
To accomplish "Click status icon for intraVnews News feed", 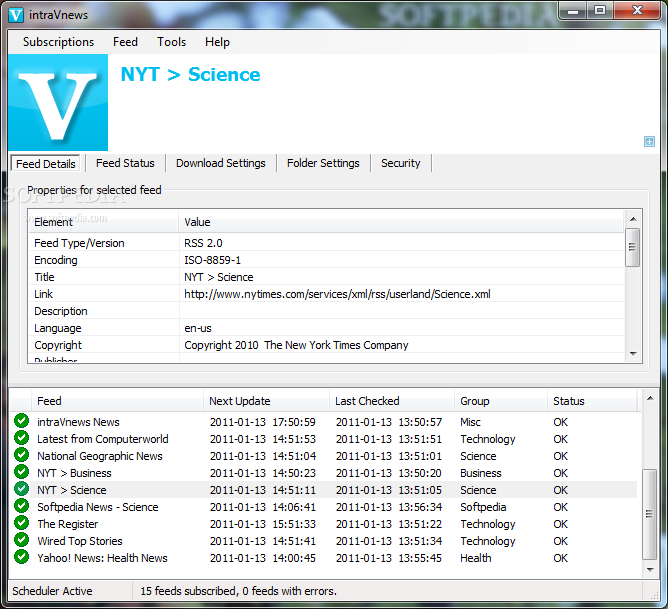I will click(21, 421).
